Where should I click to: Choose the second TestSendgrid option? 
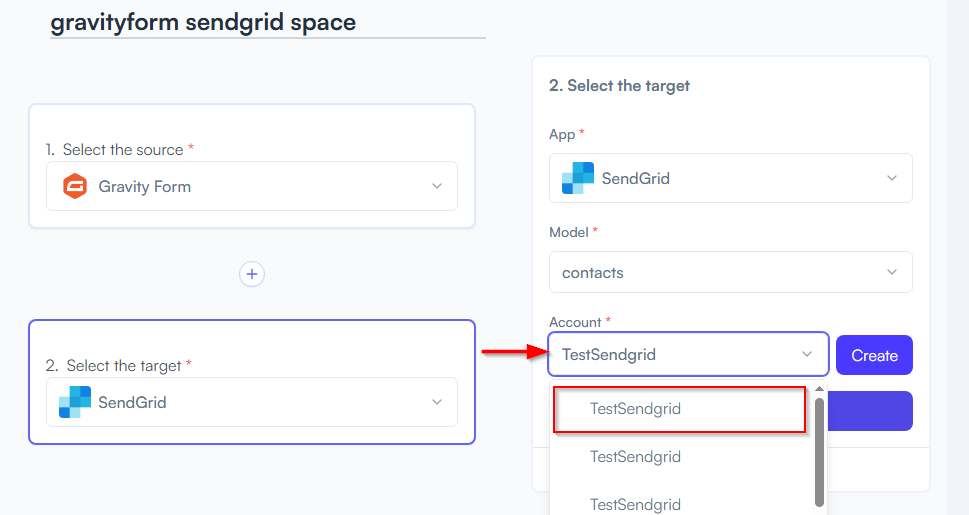tap(635, 457)
